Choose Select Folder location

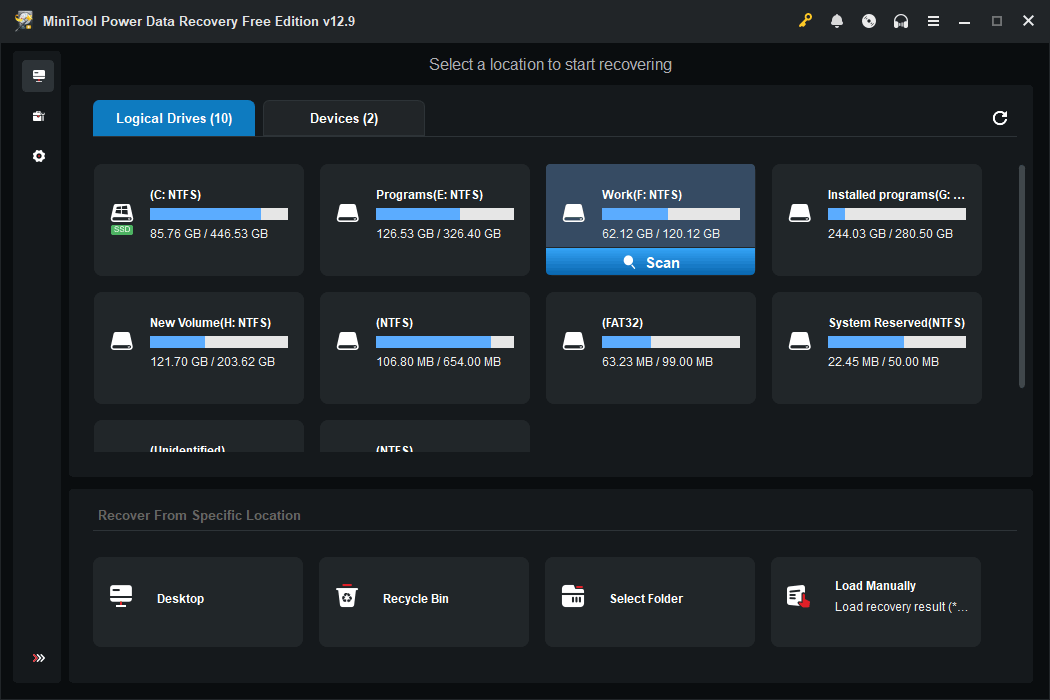(650, 602)
